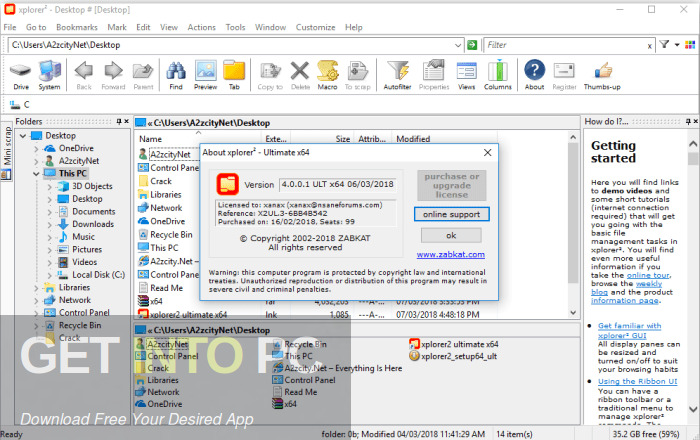700x440 pixels.
Task: Click the About question-mark icon
Action: (534, 75)
